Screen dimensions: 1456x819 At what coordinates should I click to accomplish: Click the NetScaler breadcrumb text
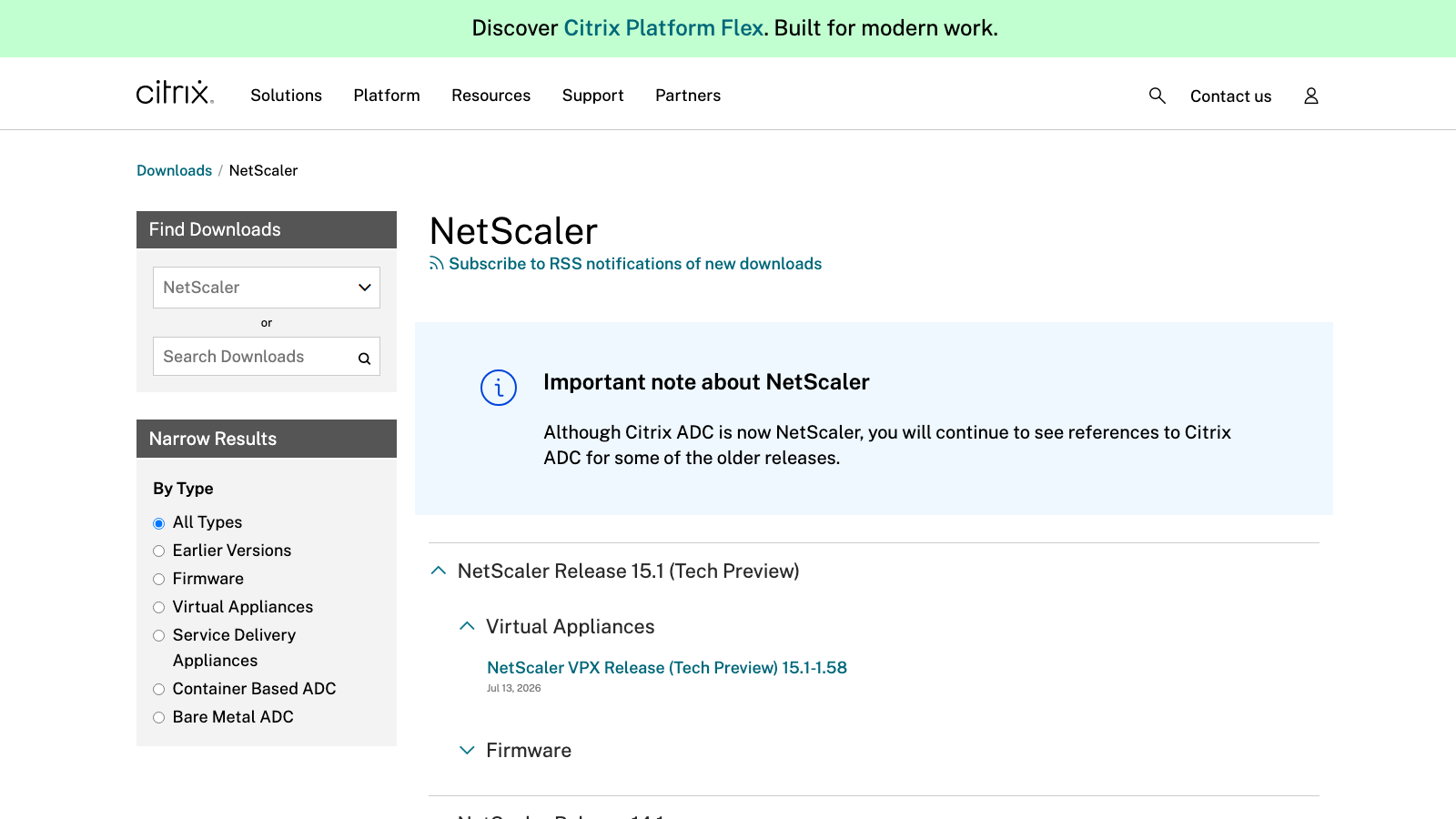(x=263, y=170)
